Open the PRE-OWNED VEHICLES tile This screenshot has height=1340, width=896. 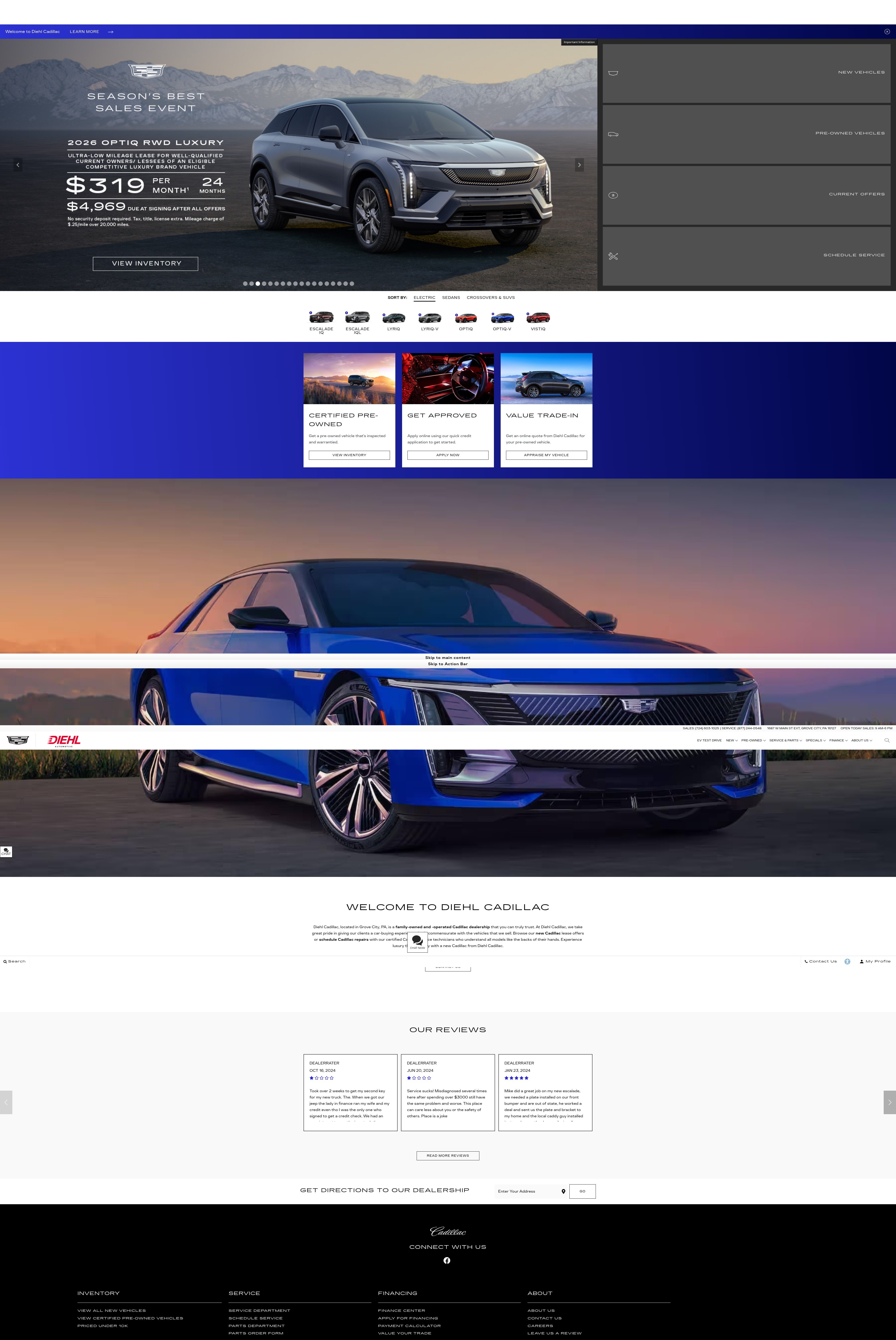click(x=746, y=134)
